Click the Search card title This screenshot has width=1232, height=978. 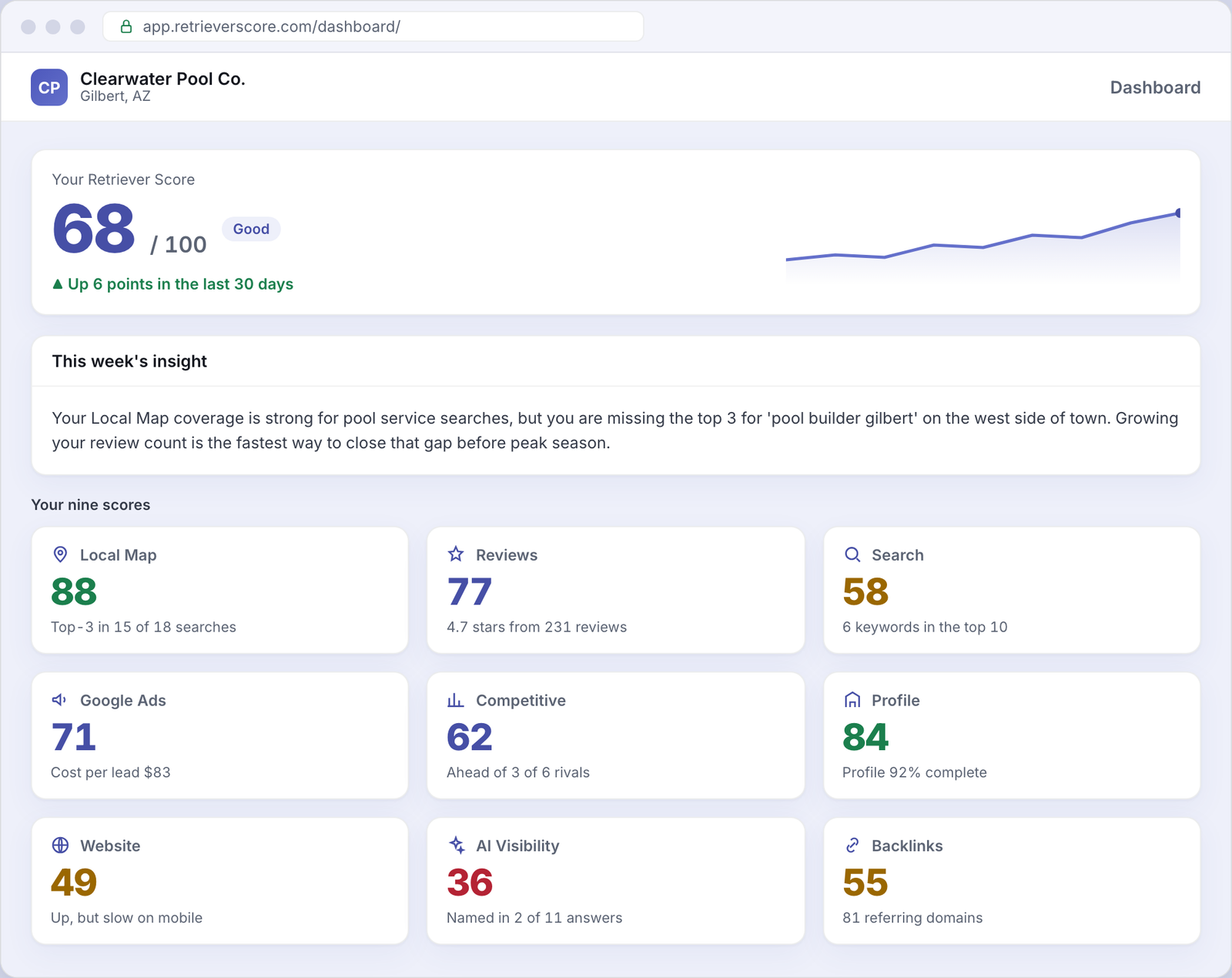898,555
